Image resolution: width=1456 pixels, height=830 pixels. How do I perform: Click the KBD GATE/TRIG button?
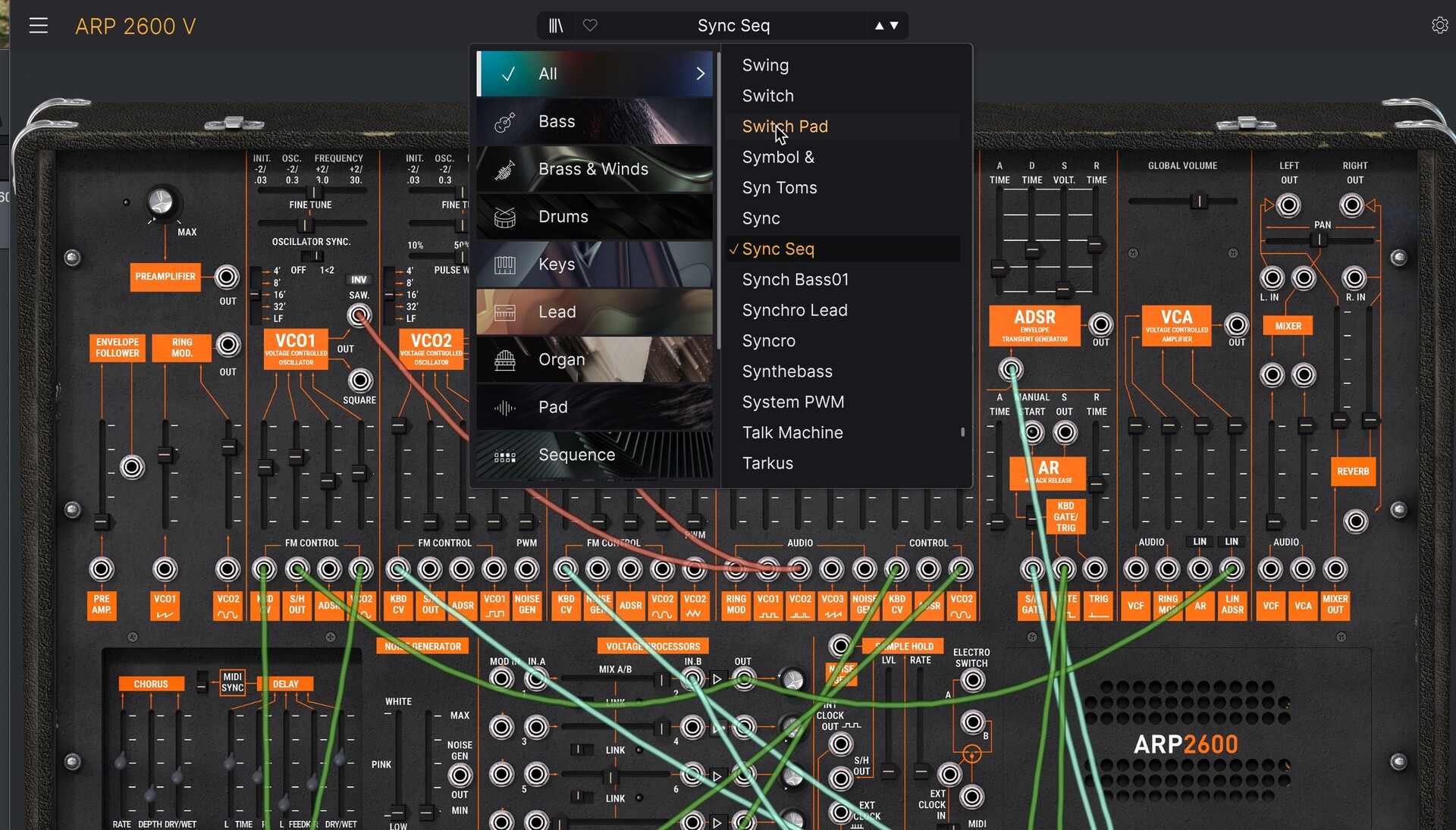tap(1065, 517)
